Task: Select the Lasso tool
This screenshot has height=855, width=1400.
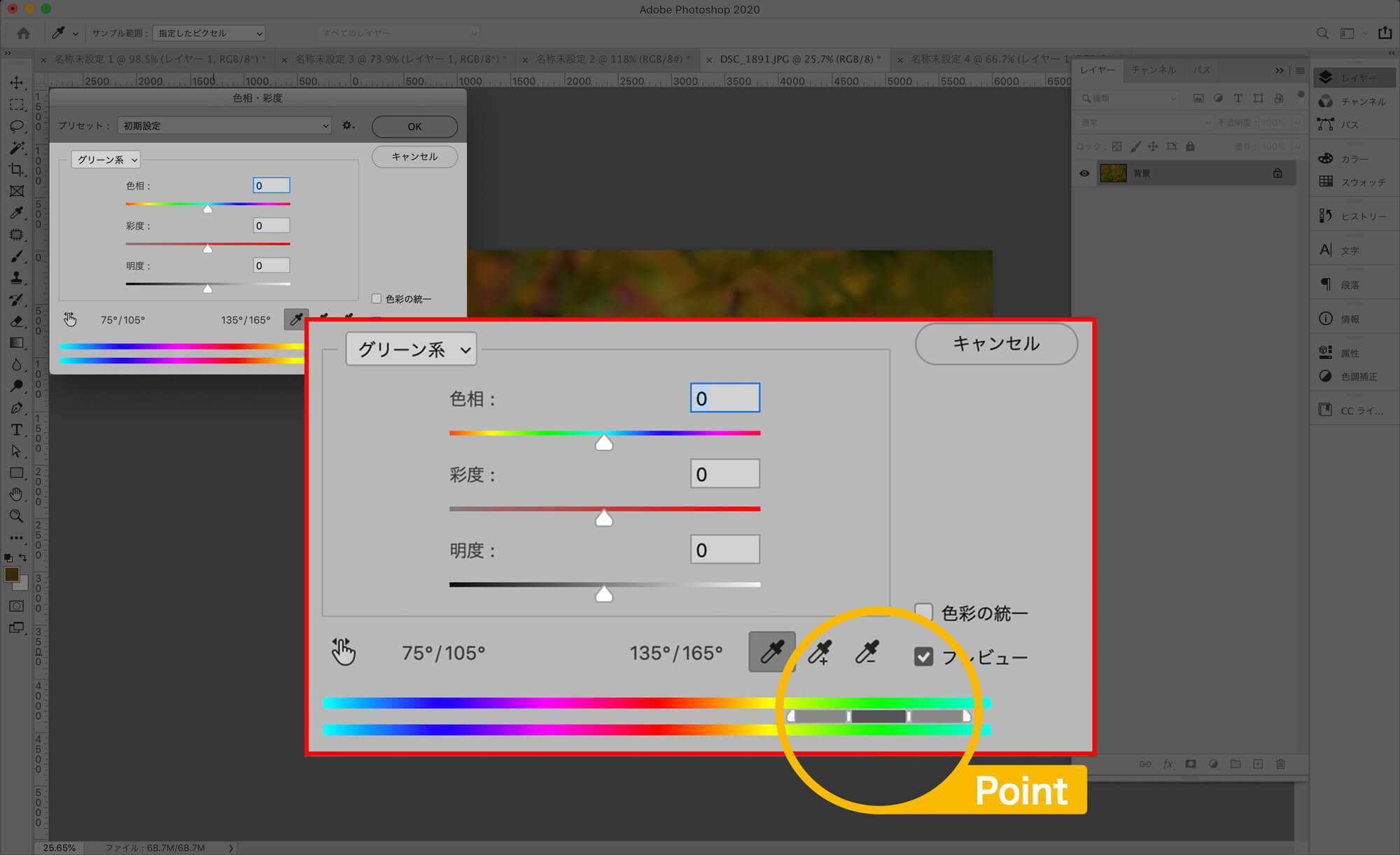Action: pos(16,126)
